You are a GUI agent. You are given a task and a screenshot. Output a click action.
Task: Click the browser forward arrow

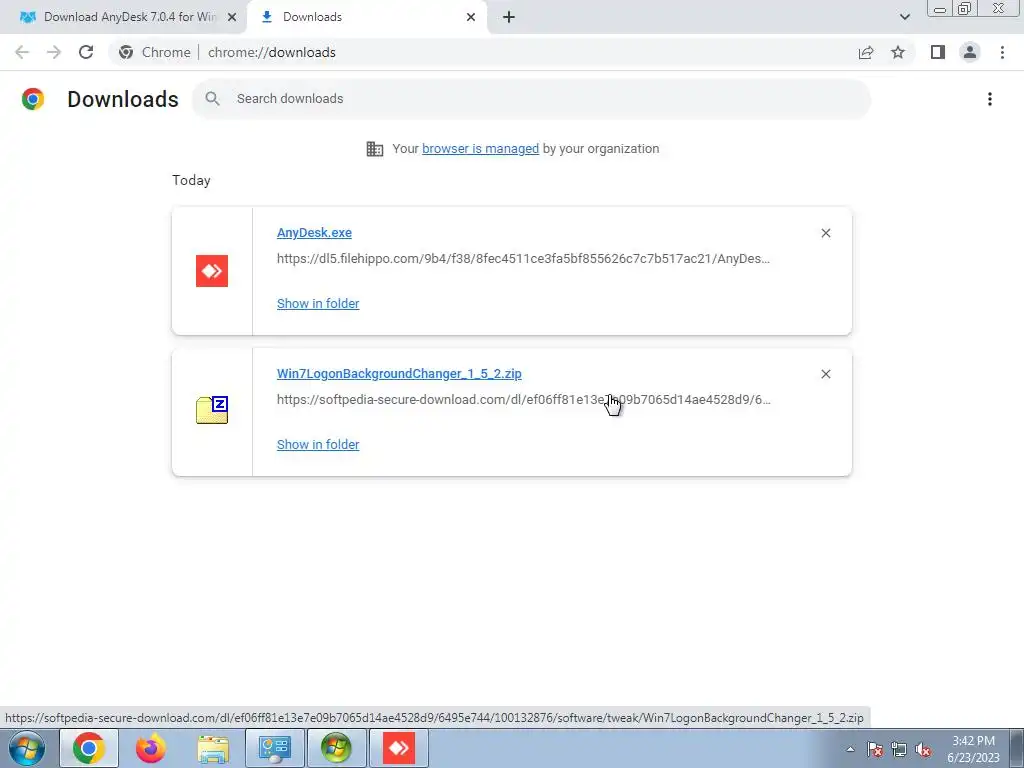[54, 52]
